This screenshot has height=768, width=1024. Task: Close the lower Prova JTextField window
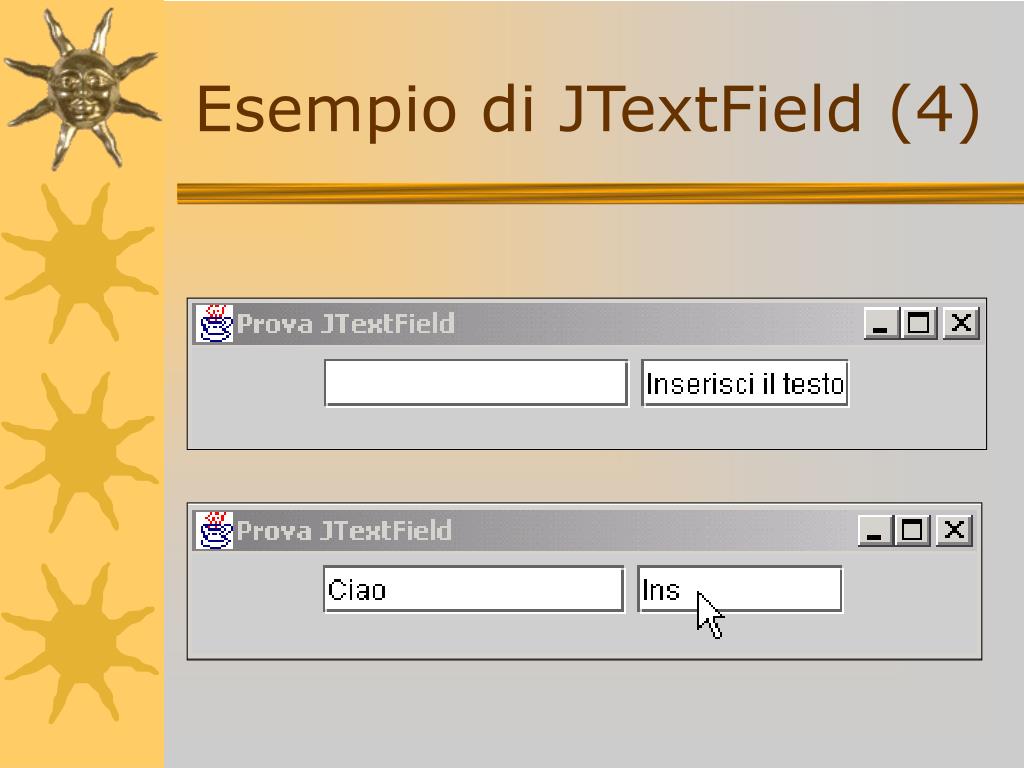click(x=954, y=530)
